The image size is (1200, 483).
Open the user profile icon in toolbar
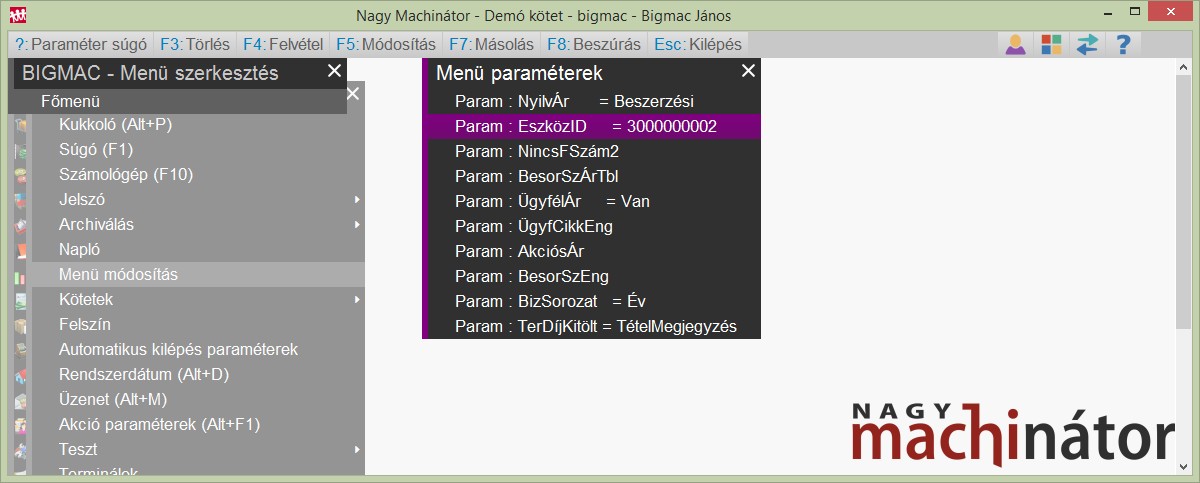pyautogui.click(x=1015, y=44)
